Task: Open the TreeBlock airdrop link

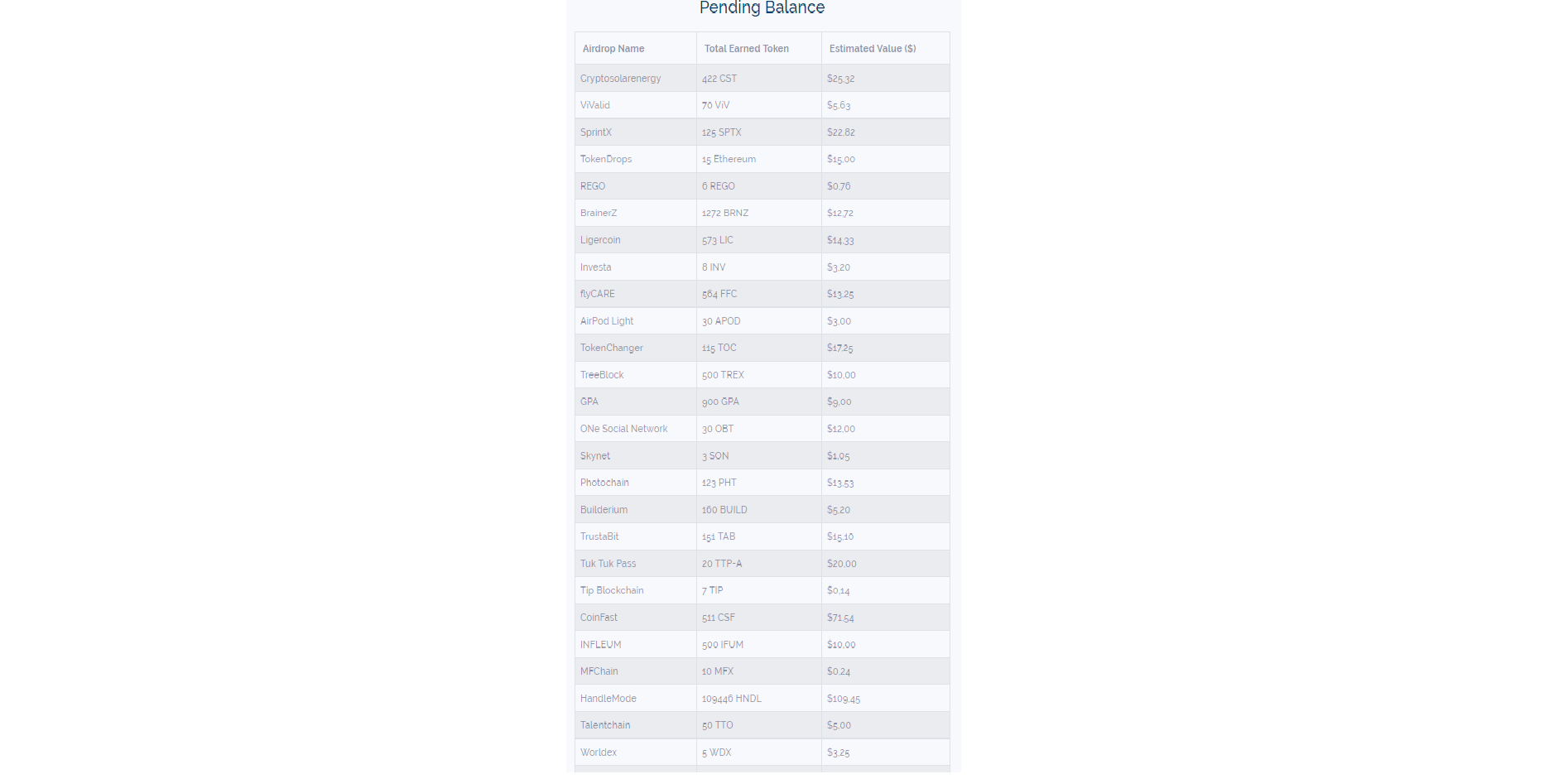Action: point(601,375)
